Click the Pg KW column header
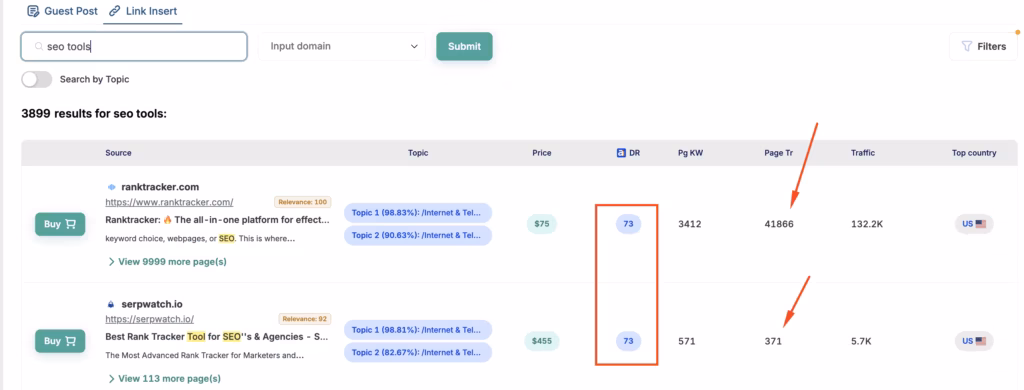Image resolution: width=1024 pixels, height=390 pixels. tap(690, 153)
